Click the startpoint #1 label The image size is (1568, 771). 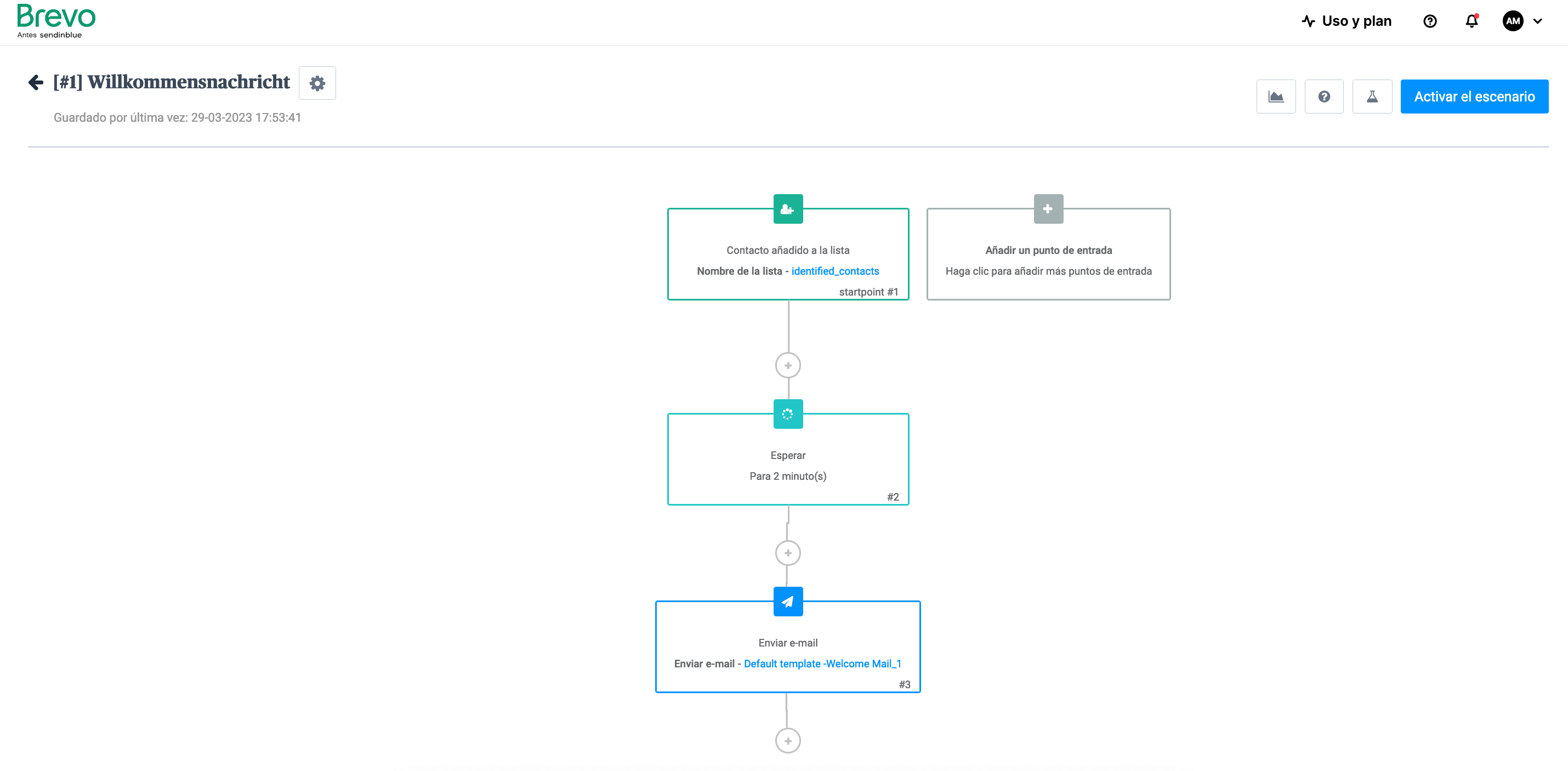(x=868, y=292)
